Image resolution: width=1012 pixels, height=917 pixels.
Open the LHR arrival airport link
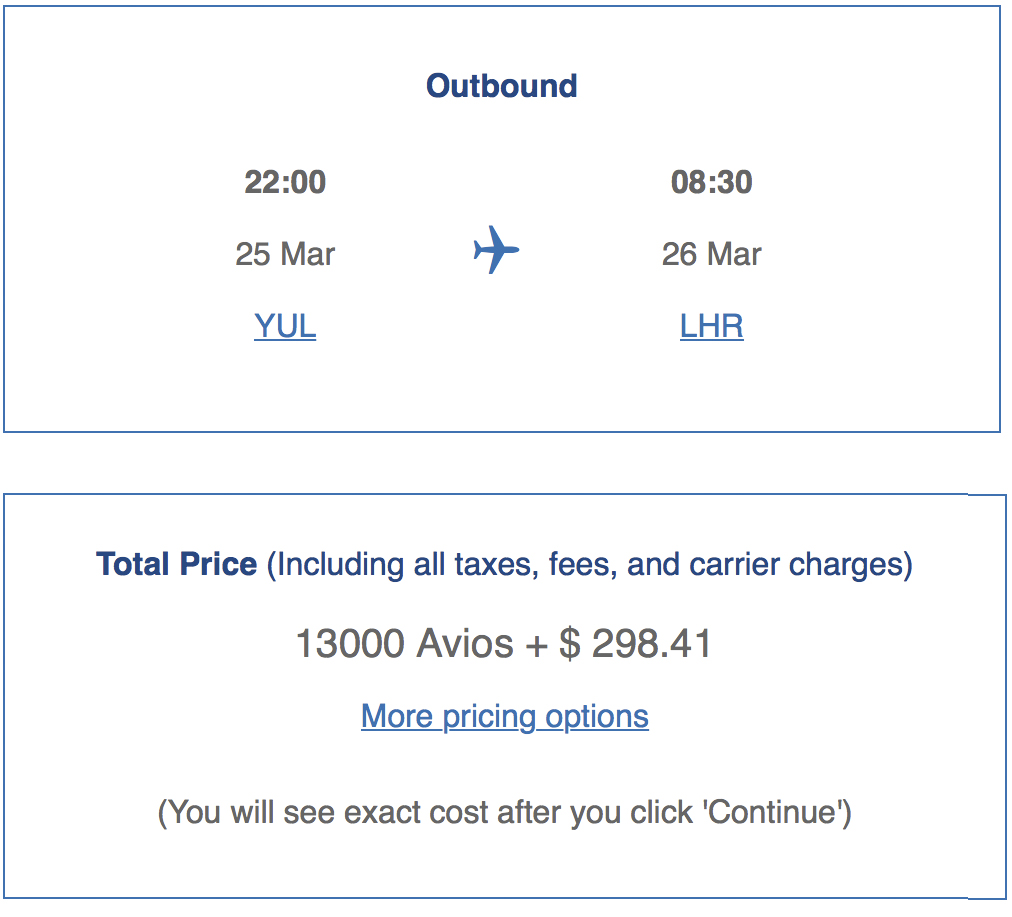coord(711,326)
